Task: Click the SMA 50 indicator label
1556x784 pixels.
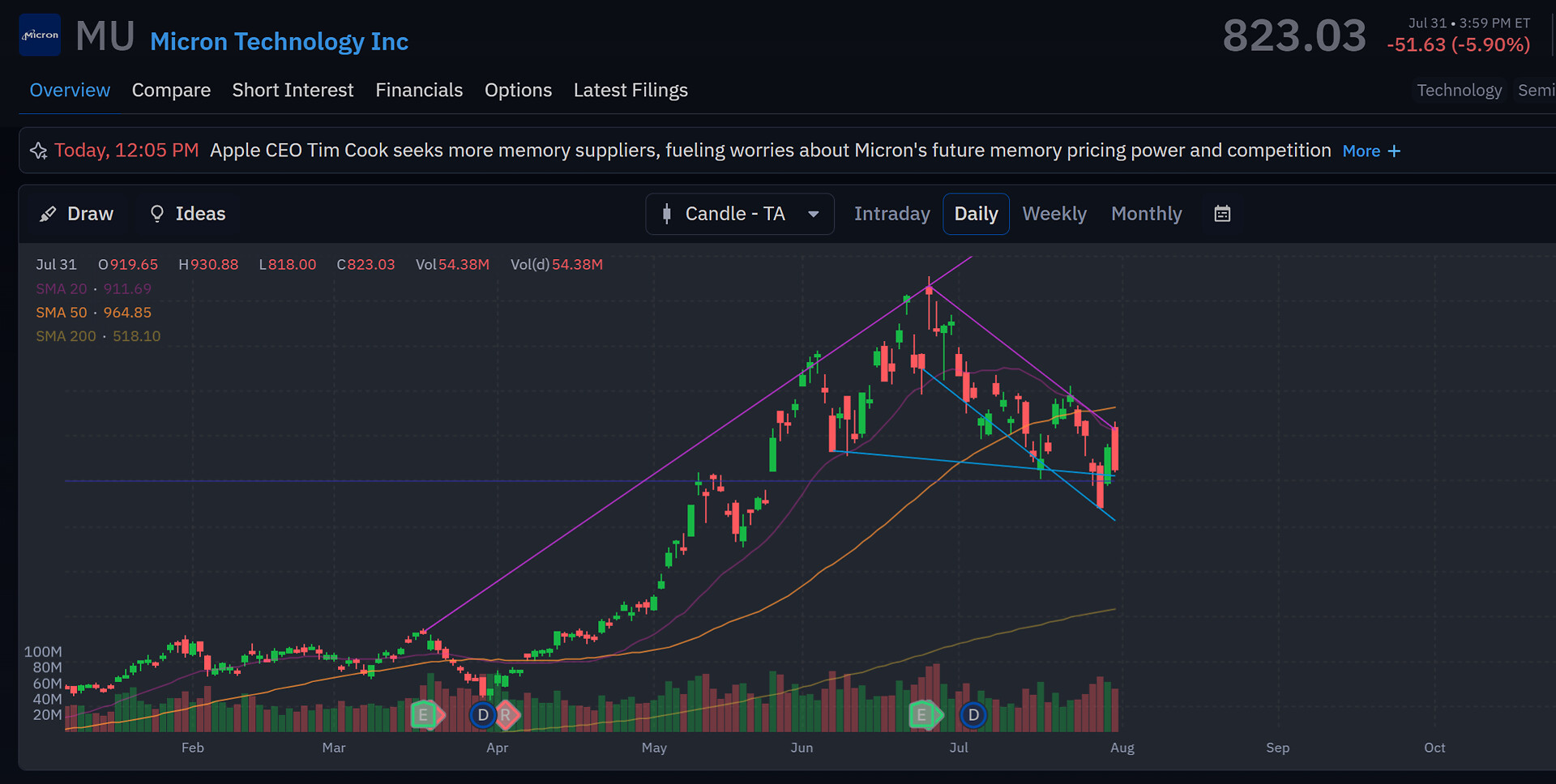Action: click(93, 313)
